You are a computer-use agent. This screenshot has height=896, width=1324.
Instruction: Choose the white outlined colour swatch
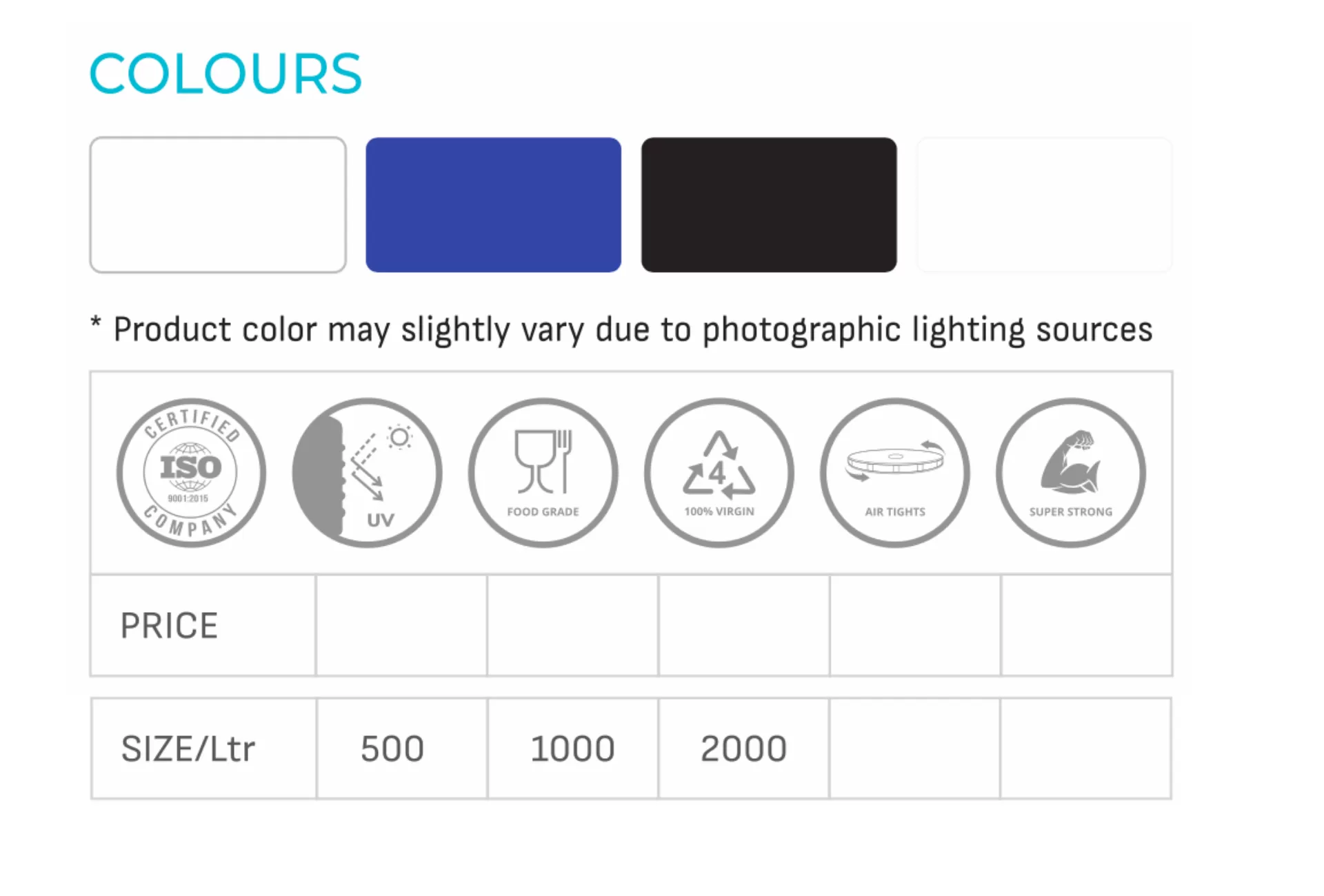pos(218,205)
